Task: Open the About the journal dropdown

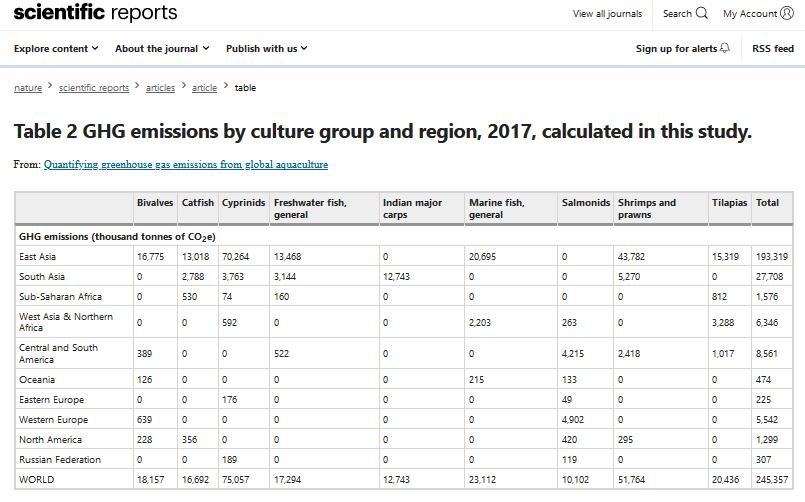Action: click(x=162, y=48)
